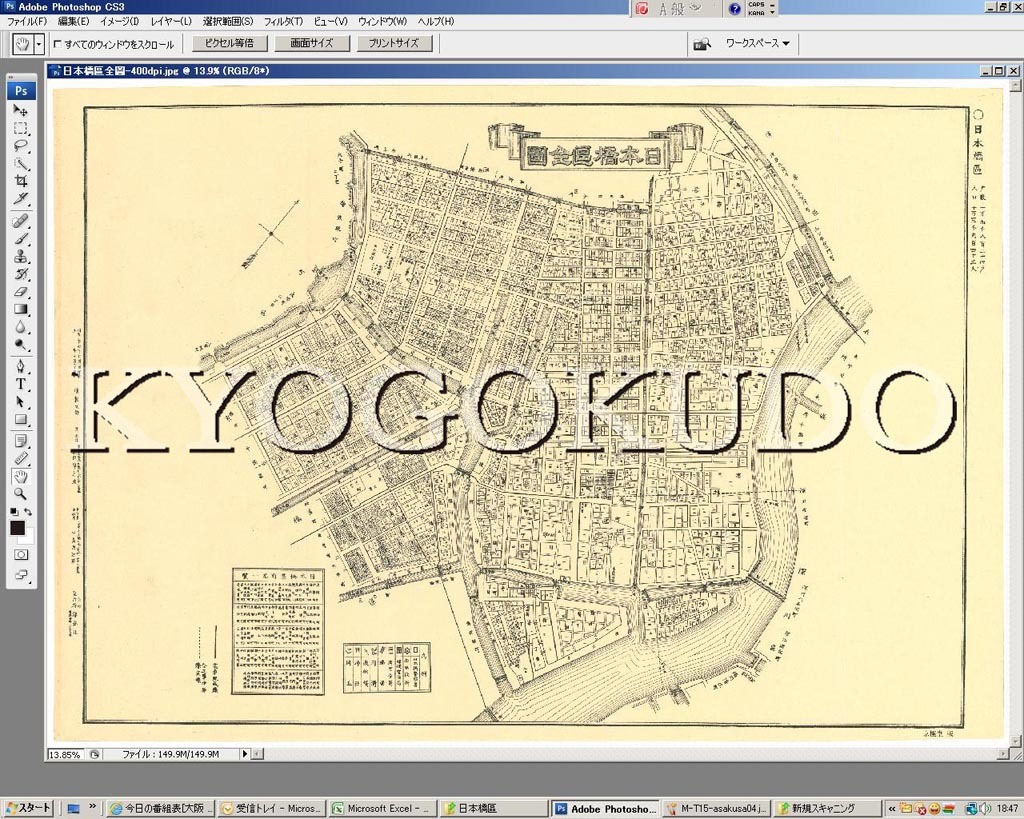This screenshot has width=1024, height=819.
Task: Select the Rectangular Marquee tool
Action: point(21,128)
